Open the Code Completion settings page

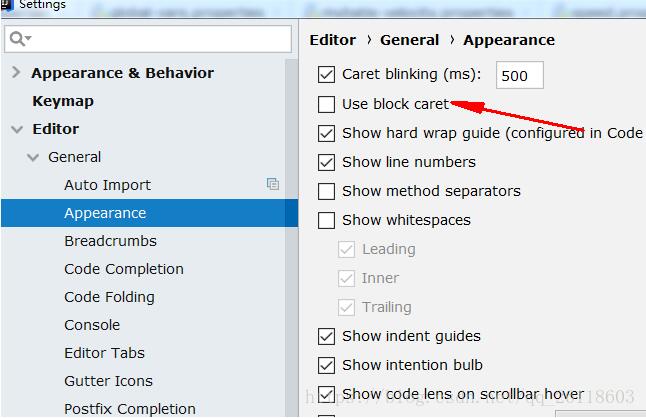pyautogui.click(x=124, y=269)
